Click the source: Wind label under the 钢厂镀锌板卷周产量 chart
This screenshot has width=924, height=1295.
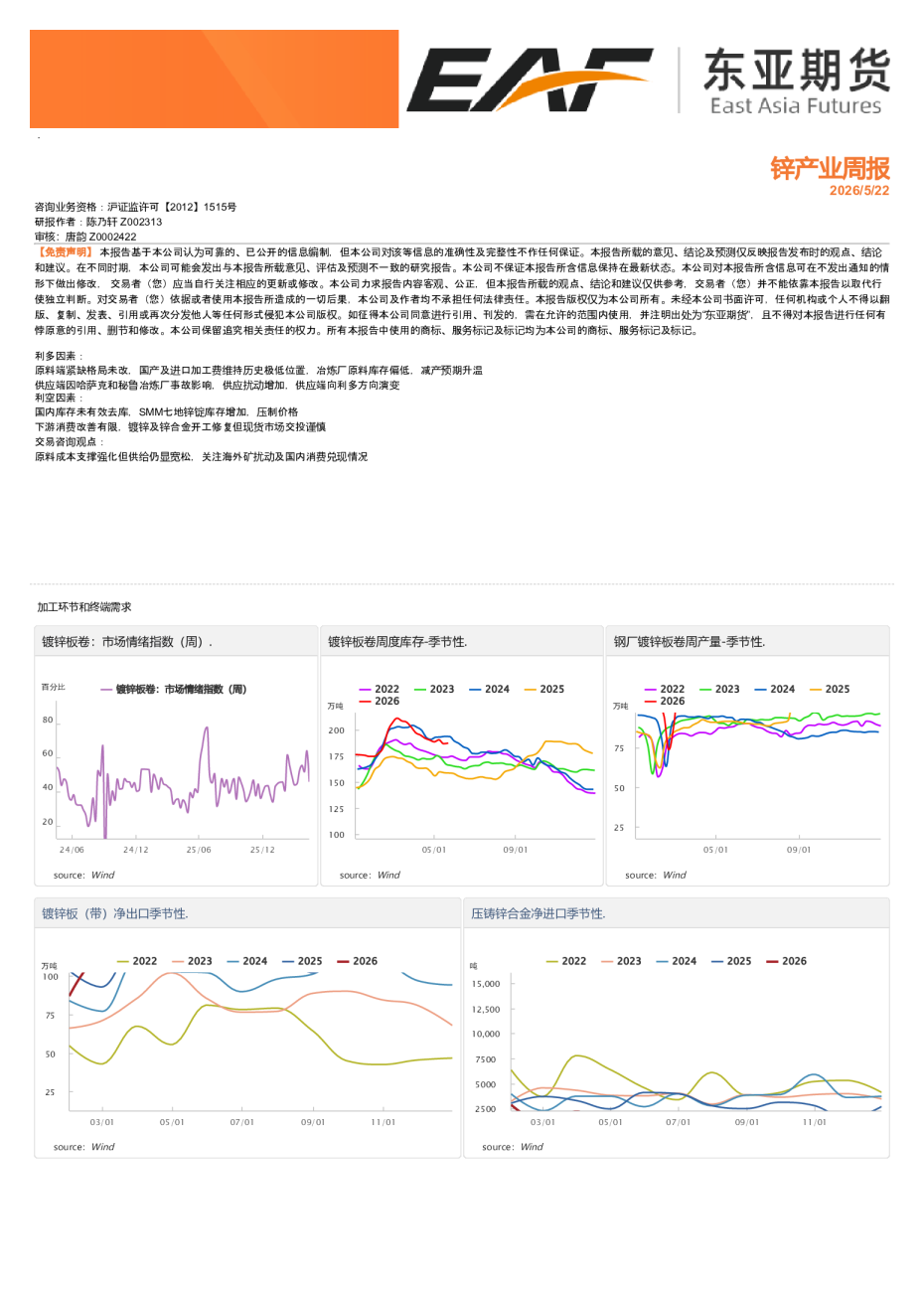656,876
